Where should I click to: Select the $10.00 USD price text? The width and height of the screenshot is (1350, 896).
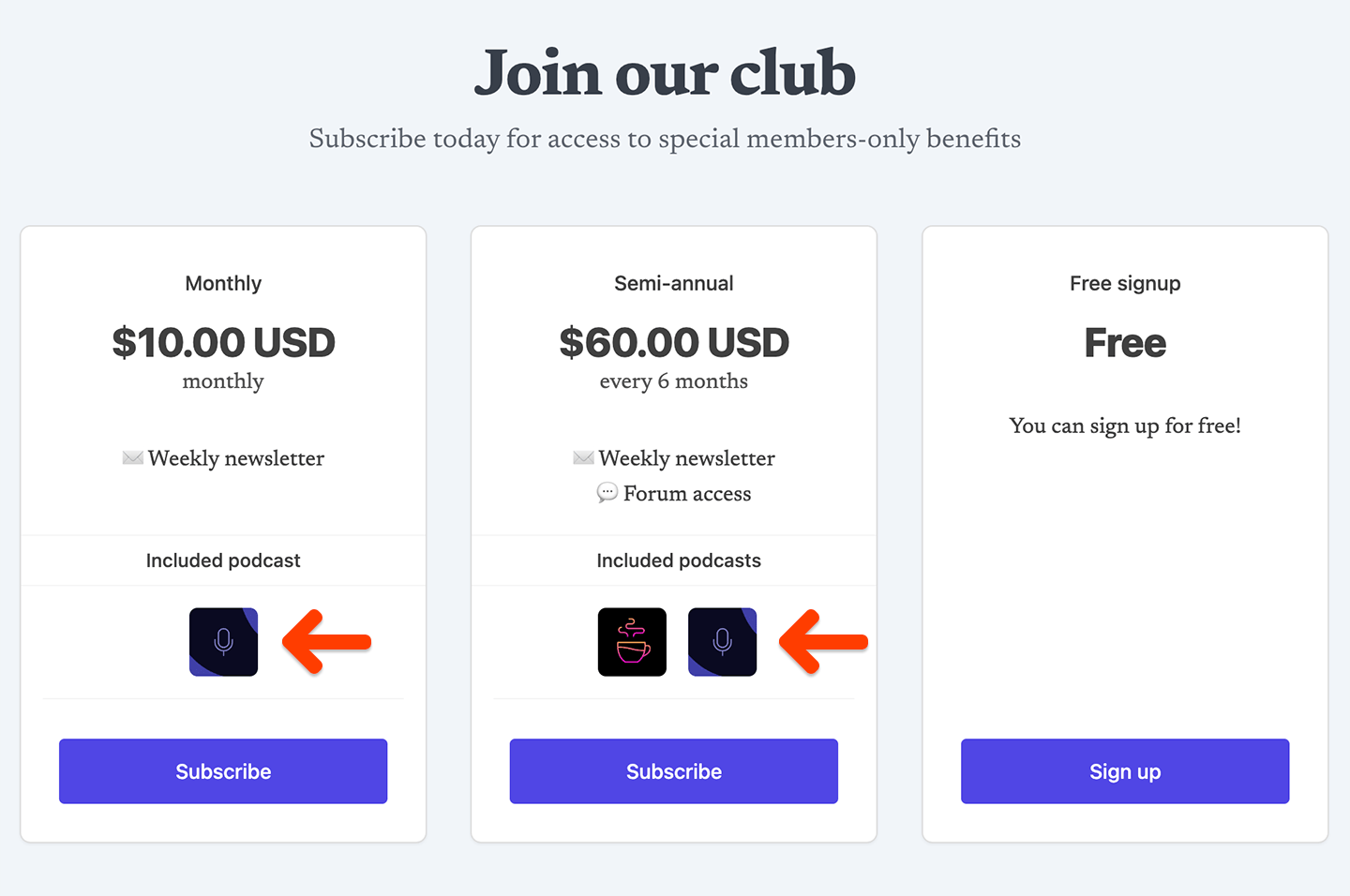223,343
